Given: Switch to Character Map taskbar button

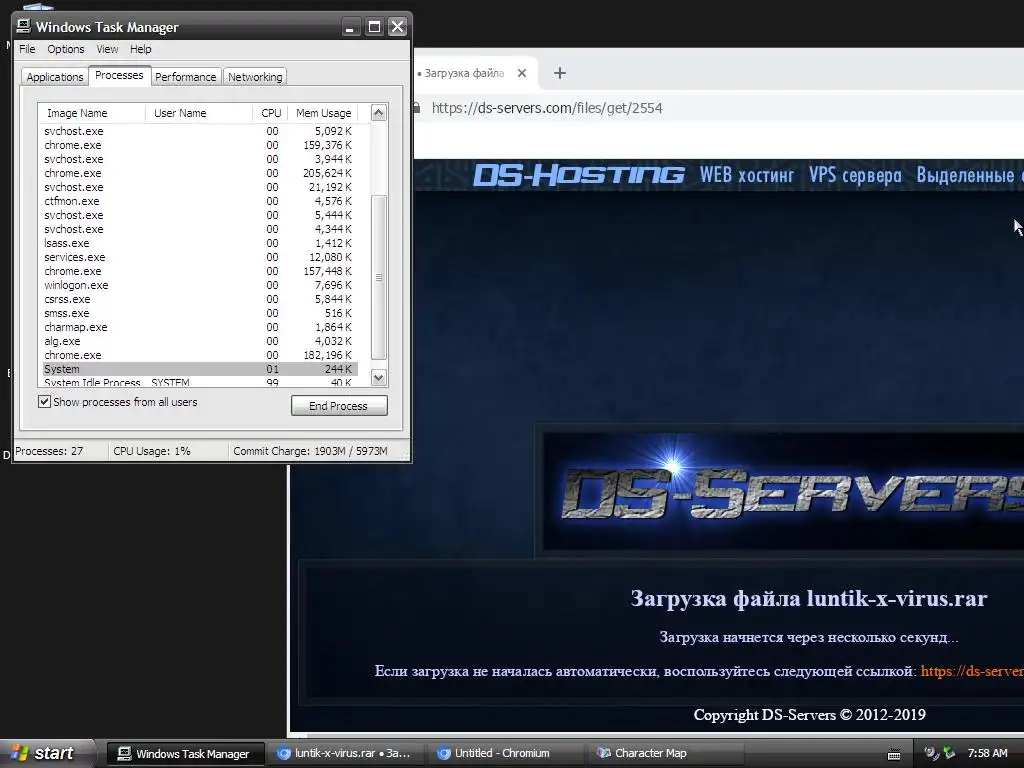Looking at the screenshot, I should tap(665, 754).
